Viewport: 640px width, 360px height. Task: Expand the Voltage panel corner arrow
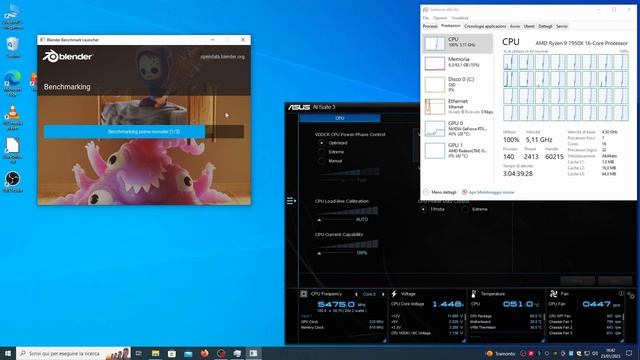[464, 340]
